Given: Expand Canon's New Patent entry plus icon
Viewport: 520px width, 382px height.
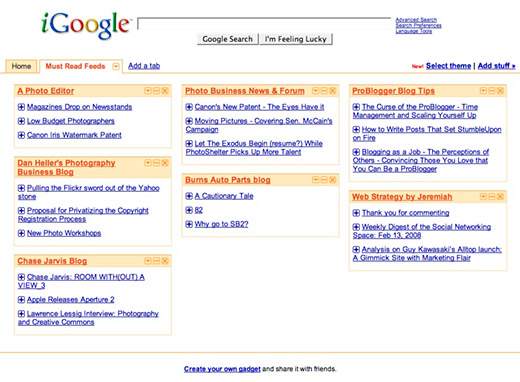Looking at the screenshot, I should coord(189,107).
